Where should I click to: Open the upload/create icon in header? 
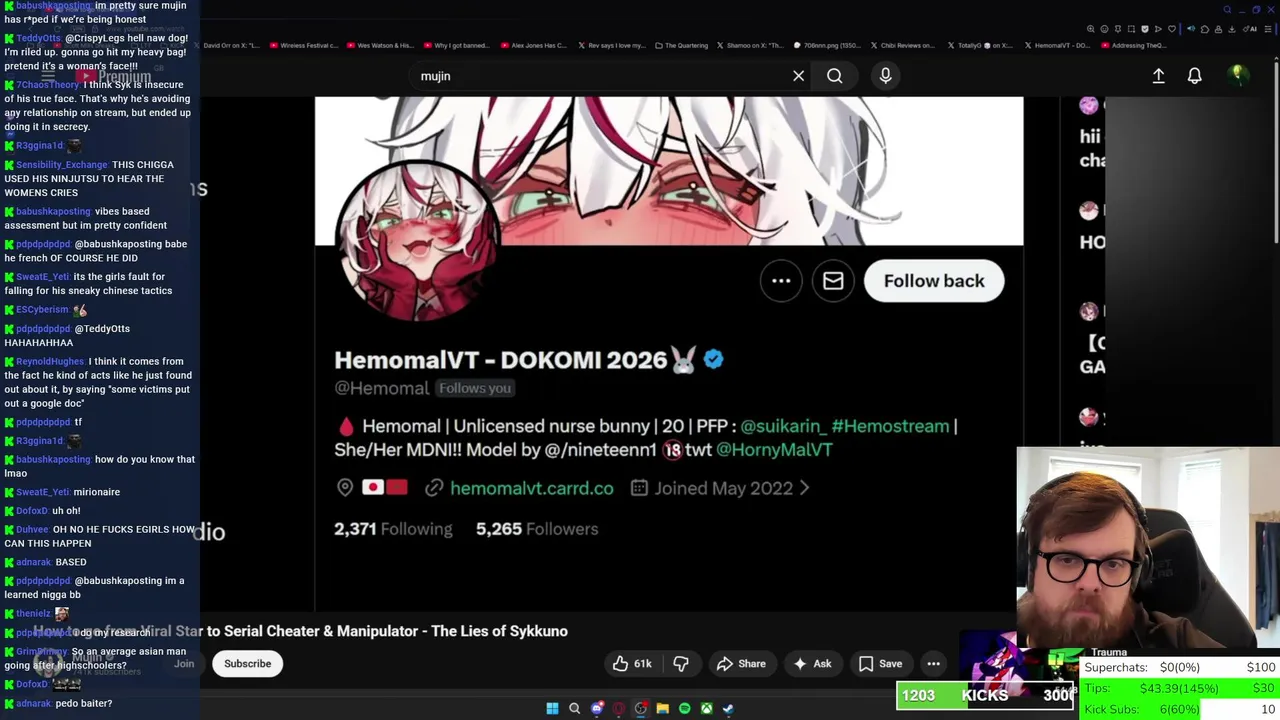tap(1158, 76)
